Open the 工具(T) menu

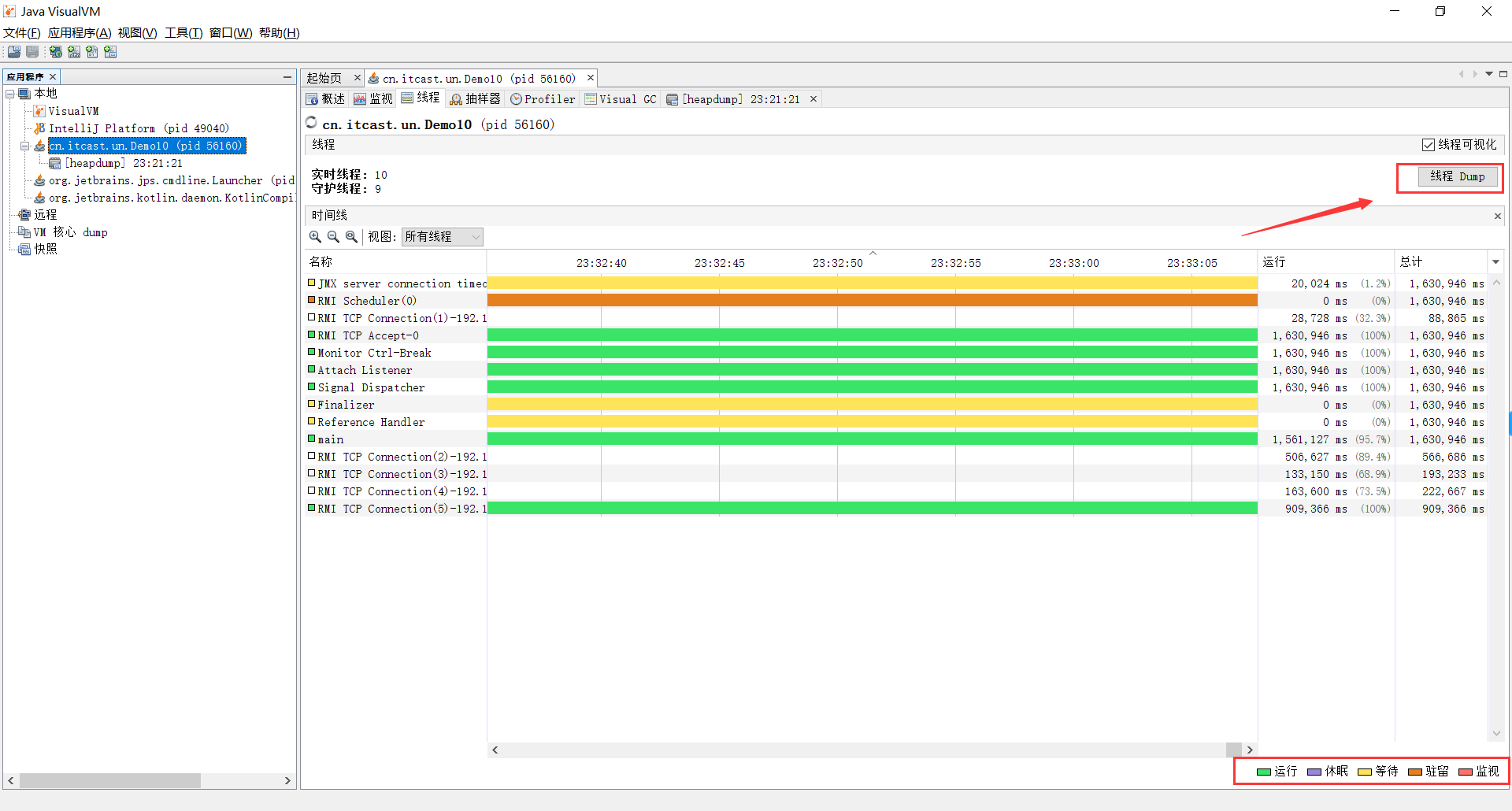point(183,33)
